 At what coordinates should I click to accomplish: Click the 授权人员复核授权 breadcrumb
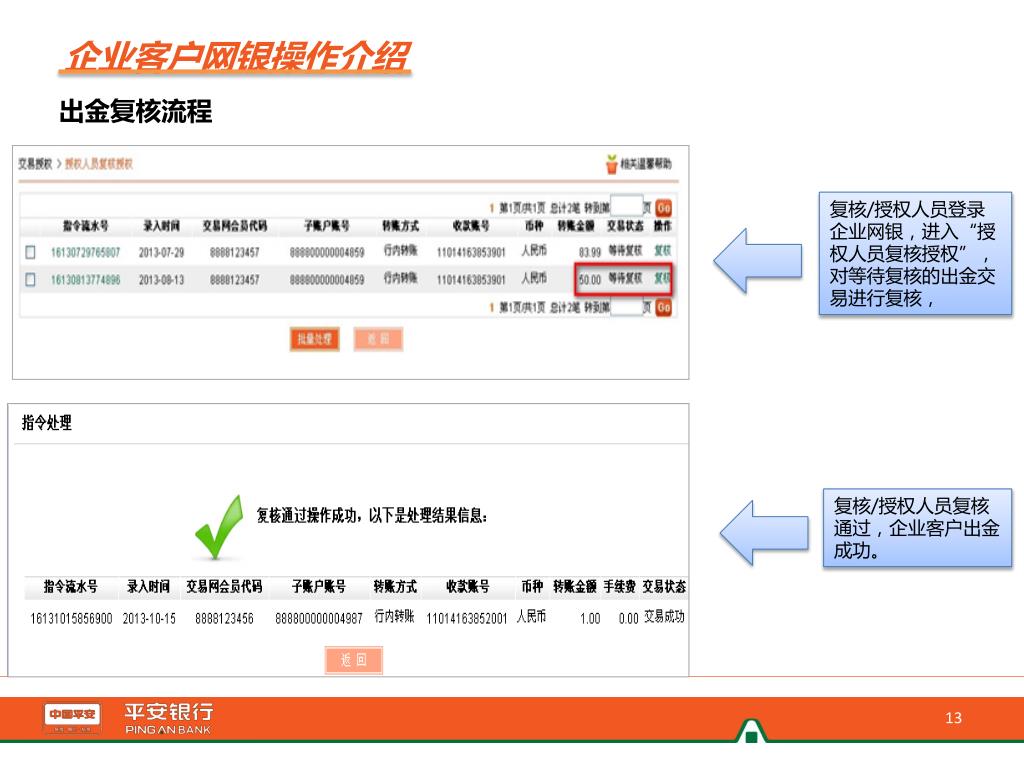[x=99, y=164]
